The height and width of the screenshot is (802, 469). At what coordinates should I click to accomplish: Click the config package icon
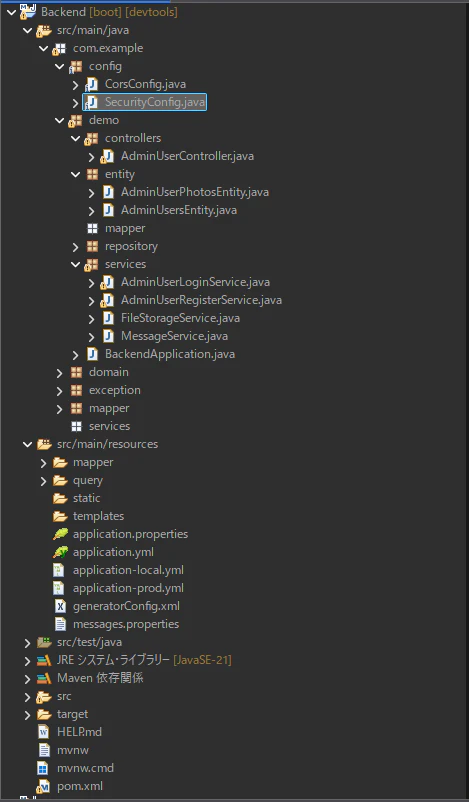click(x=76, y=66)
